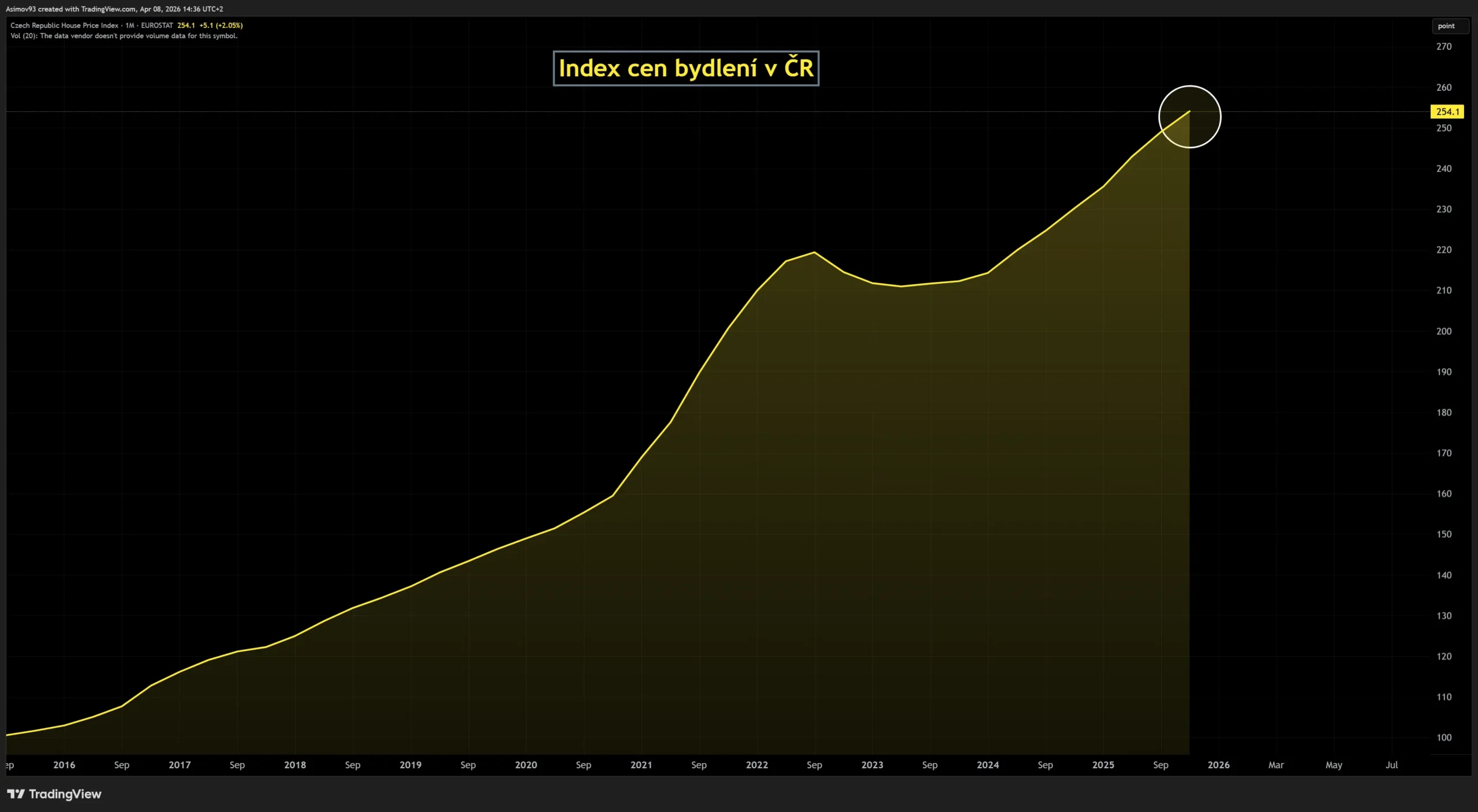Click the TradingView logo icon
The image size is (1478, 812).
pos(16,794)
